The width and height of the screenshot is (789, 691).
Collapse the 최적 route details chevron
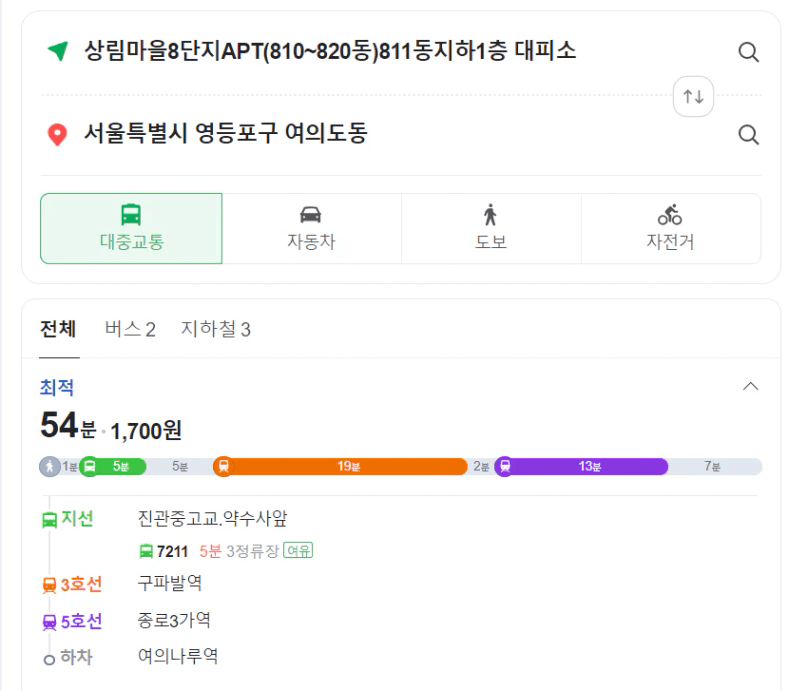click(x=751, y=386)
